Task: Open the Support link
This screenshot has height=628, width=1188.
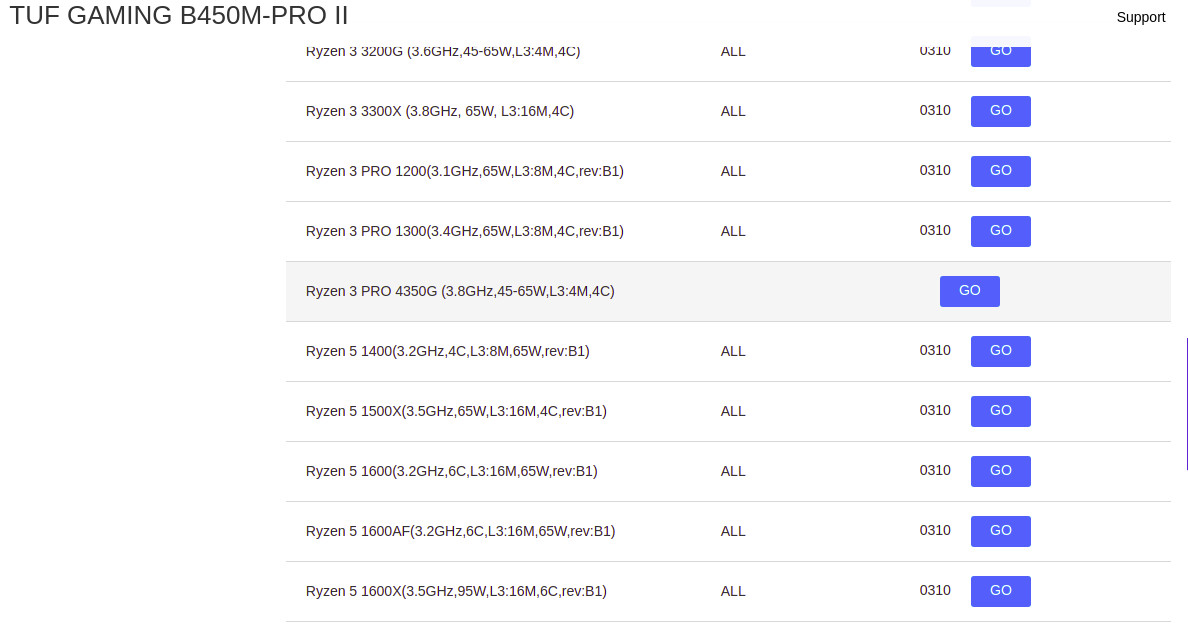Action: pos(1140,17)
